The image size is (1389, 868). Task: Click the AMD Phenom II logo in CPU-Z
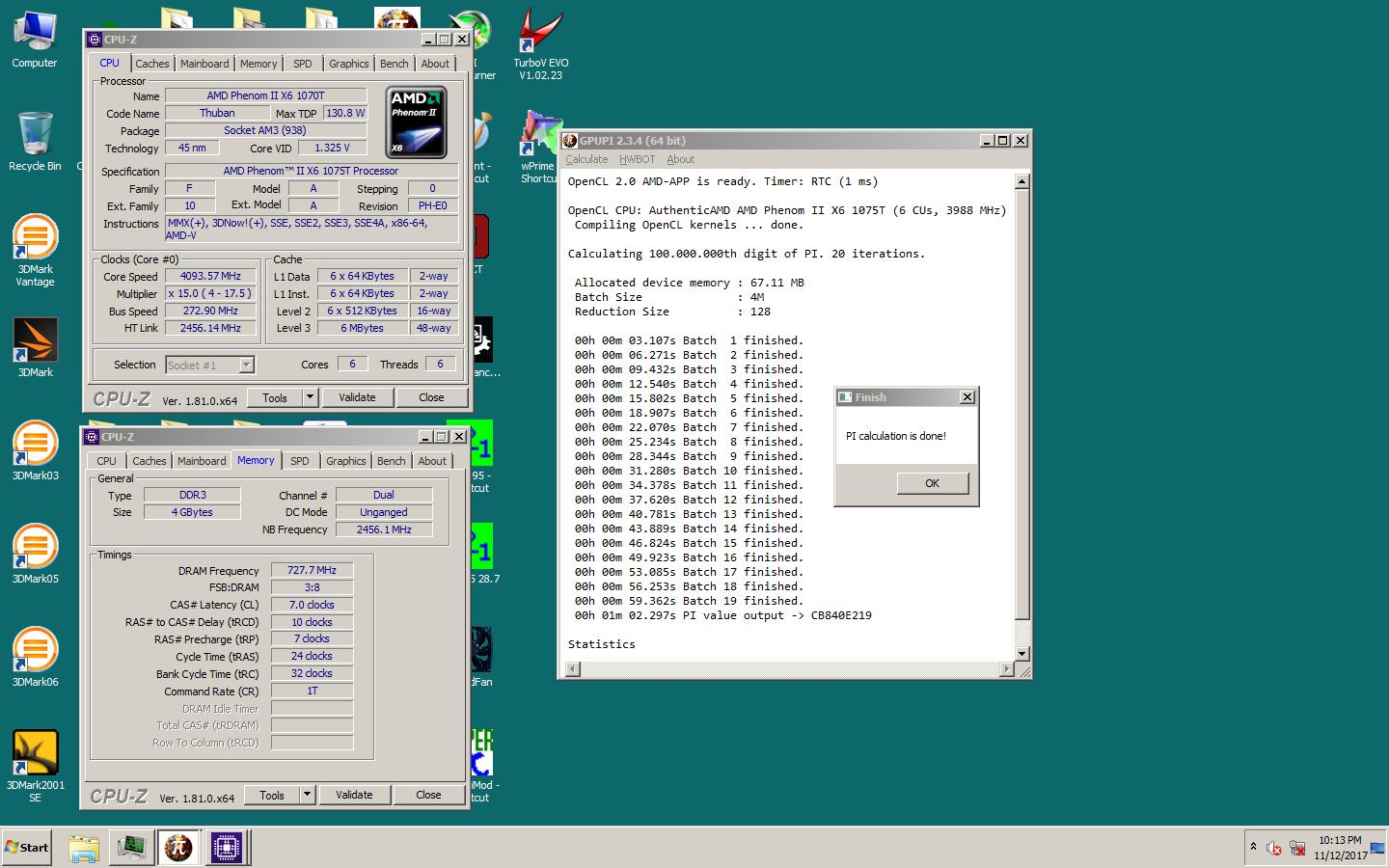[x=416, y=122]
